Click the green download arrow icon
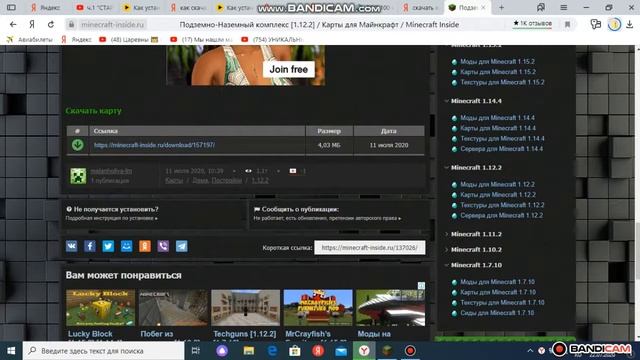 pyautogui.click(x=78, y=145)
